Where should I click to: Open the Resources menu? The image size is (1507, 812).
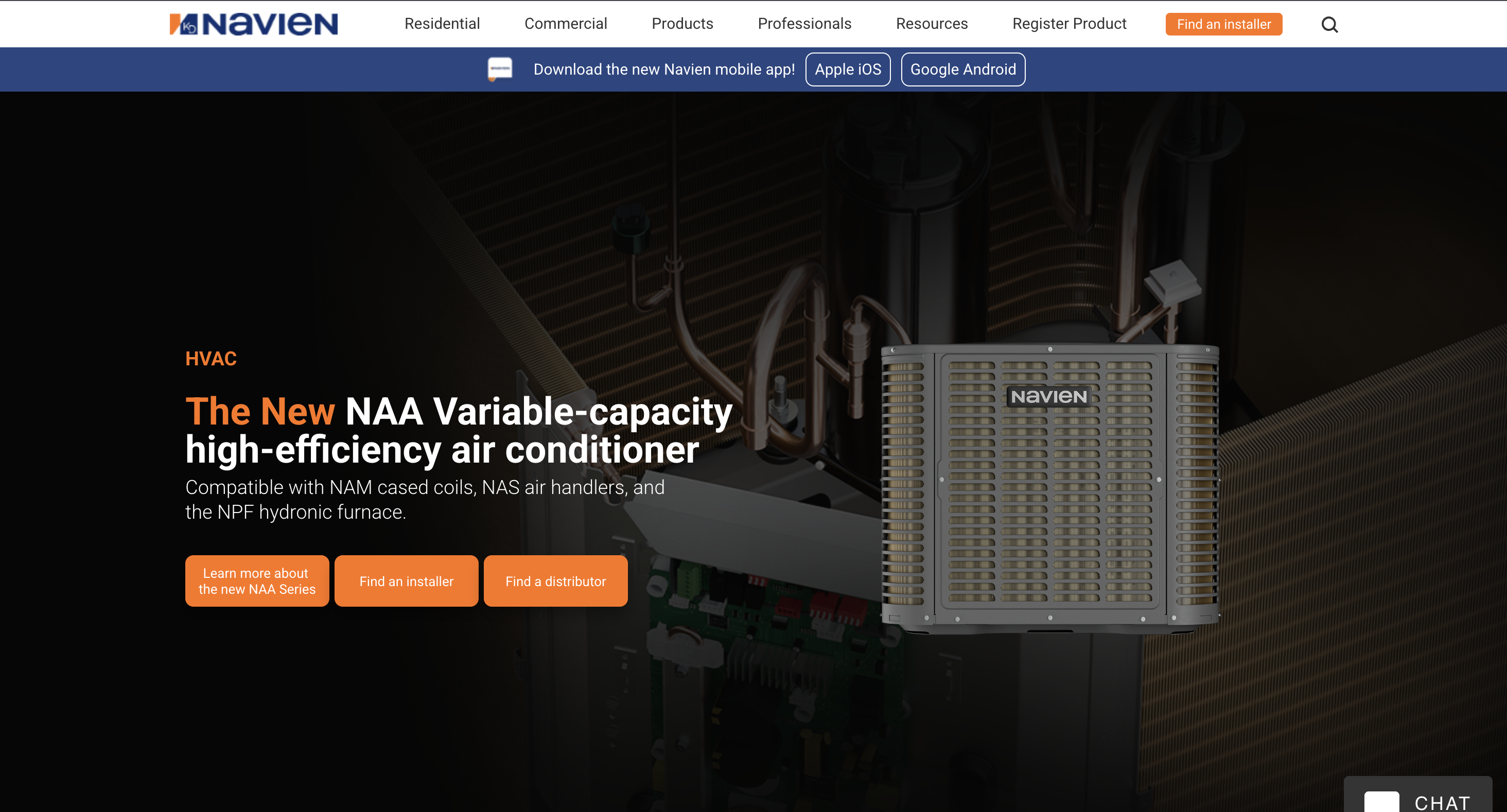click(x=932, y=24)
